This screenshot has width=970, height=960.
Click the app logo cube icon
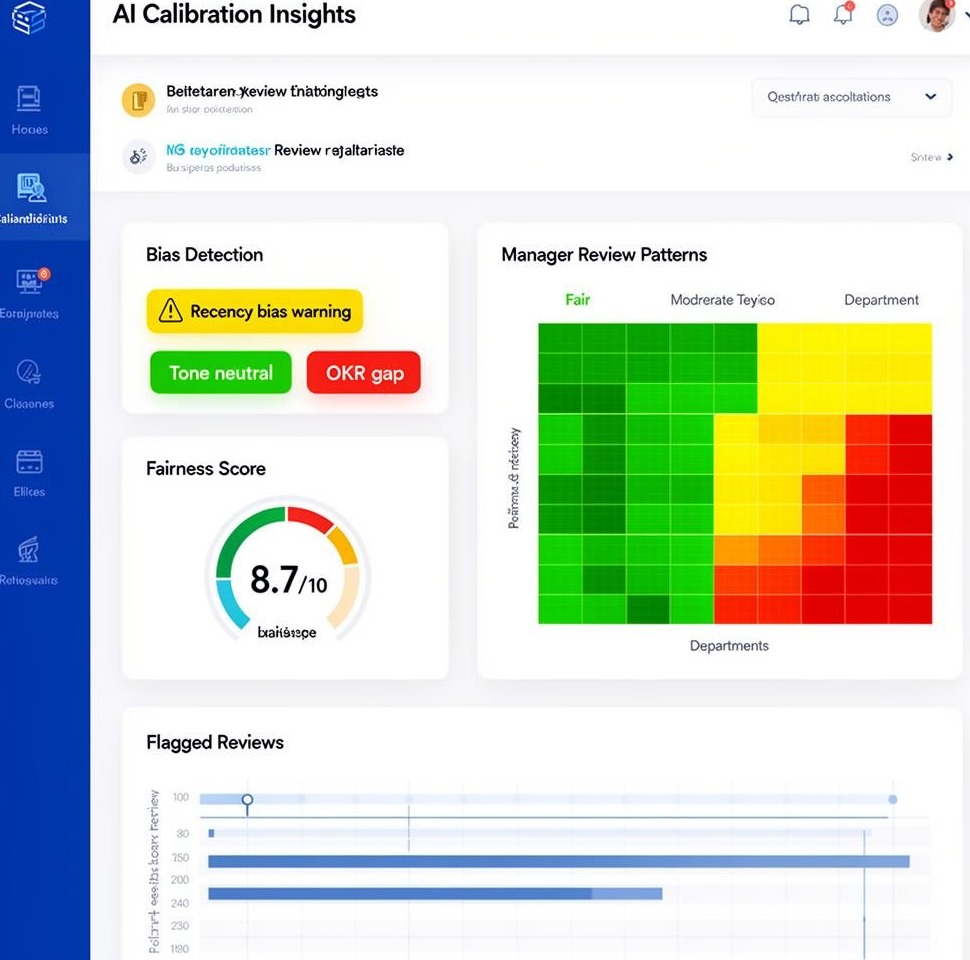pos(30,18)
